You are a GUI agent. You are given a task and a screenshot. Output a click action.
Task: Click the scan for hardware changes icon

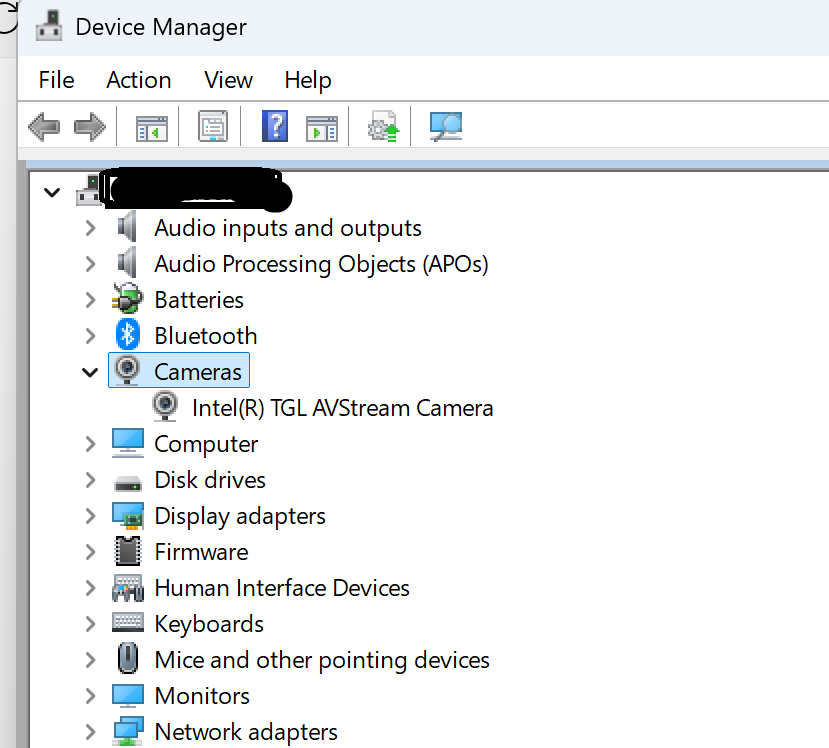tap(446, 127)
